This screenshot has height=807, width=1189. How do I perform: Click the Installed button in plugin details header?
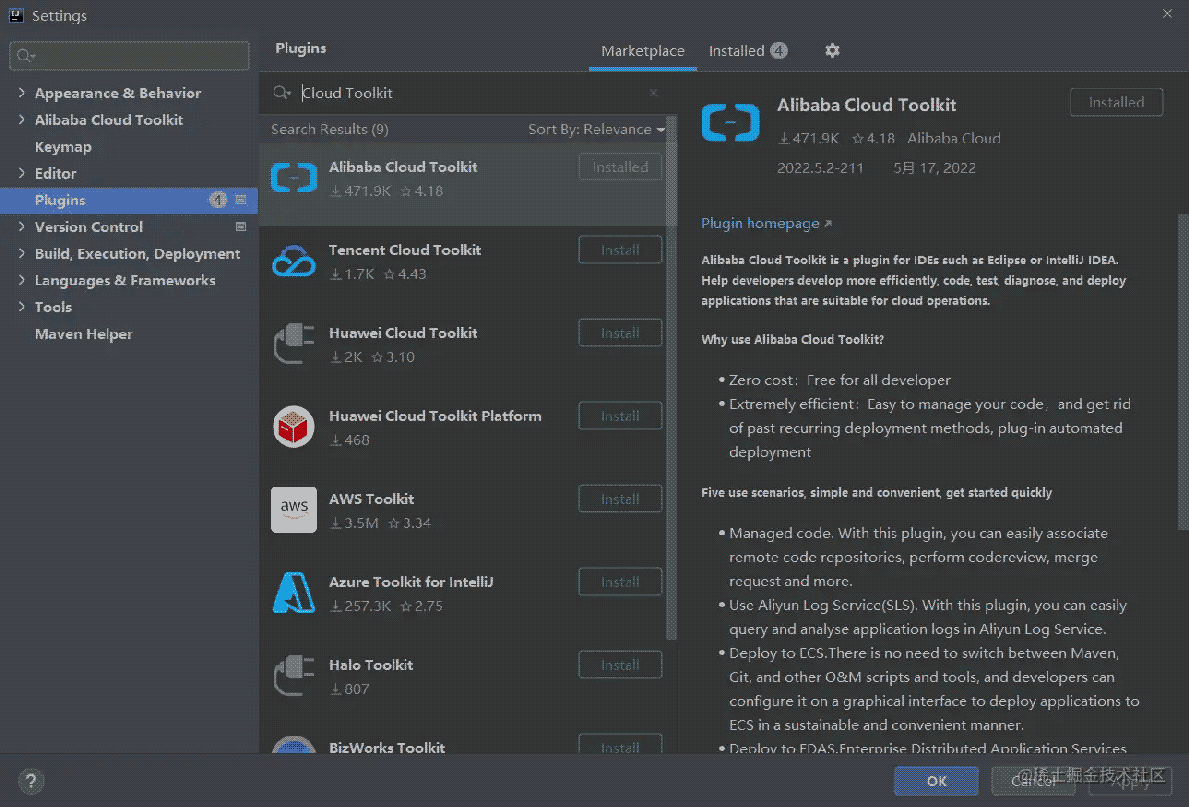[x=1116, y=102]
